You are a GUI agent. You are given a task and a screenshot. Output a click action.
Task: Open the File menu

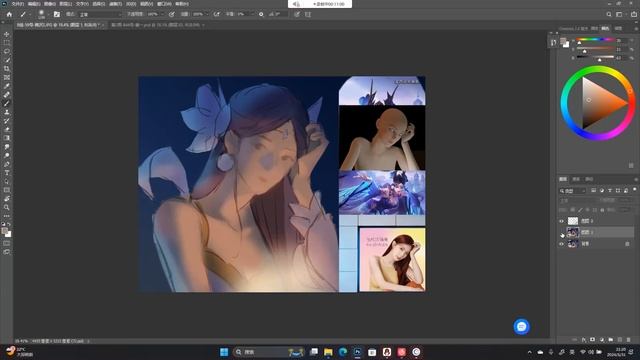(17, 4)
